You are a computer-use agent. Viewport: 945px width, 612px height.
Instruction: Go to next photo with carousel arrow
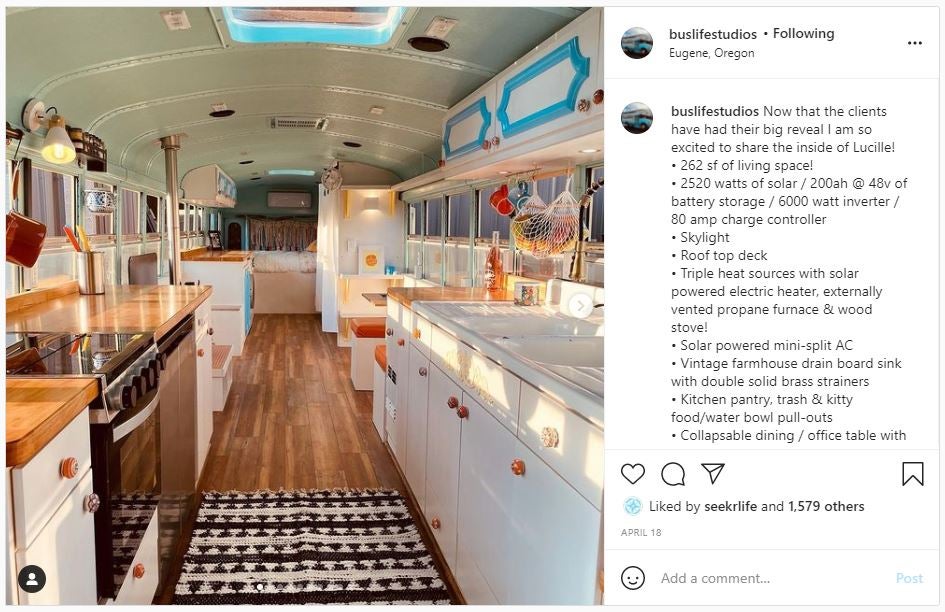[580, 306]
